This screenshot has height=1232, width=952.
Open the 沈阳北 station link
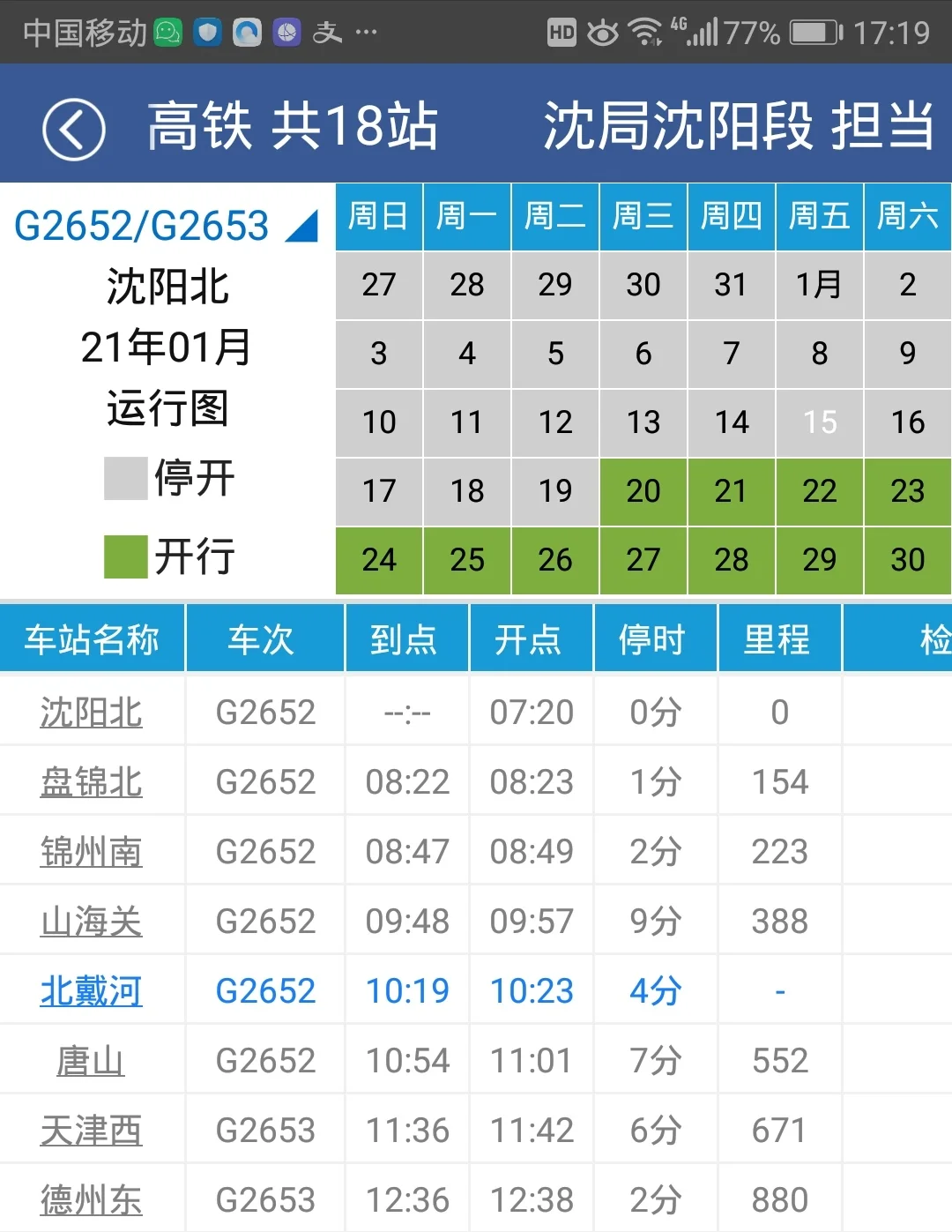(93, 713)
